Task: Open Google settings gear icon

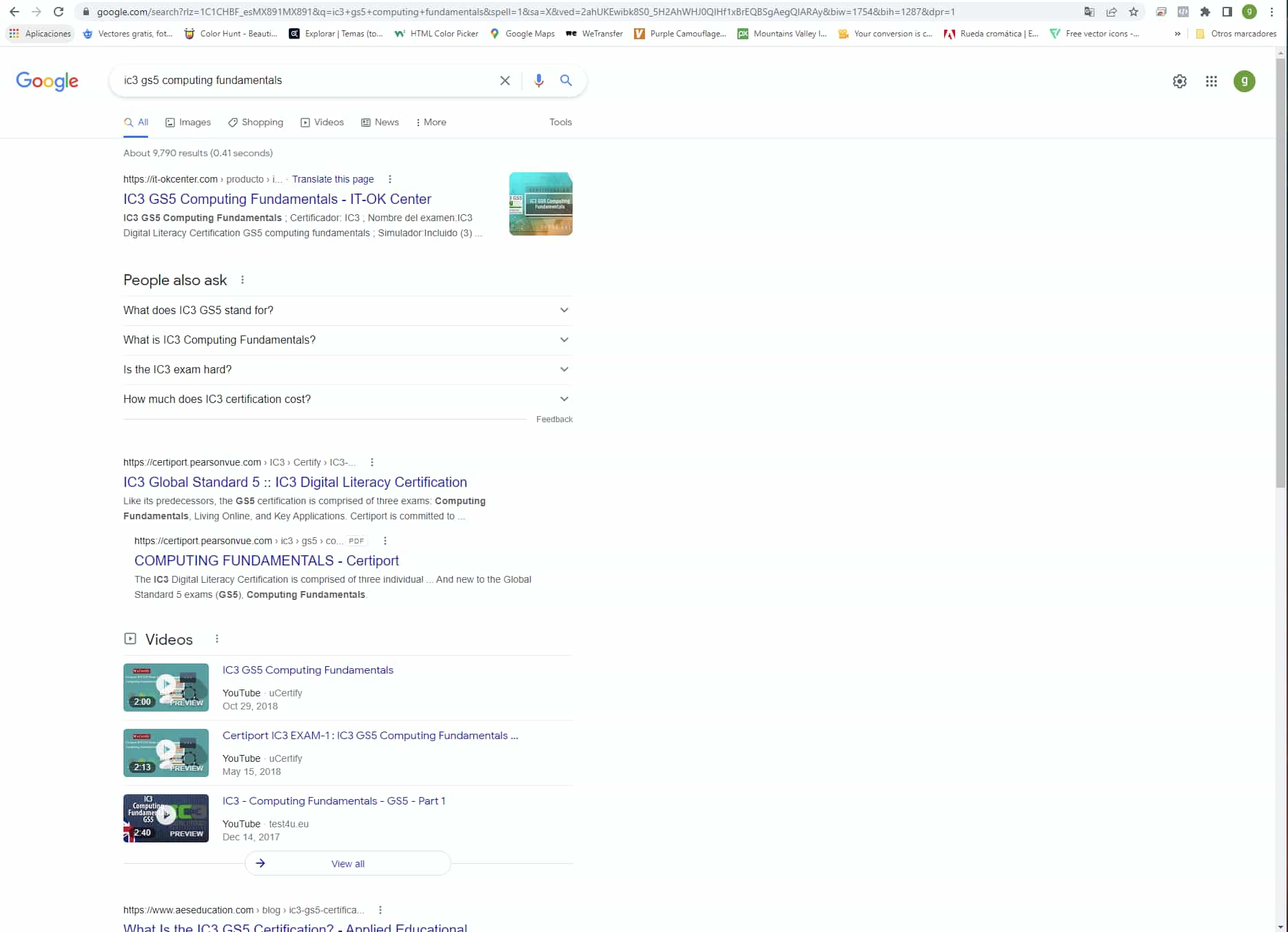Action: click(1179, 81)
